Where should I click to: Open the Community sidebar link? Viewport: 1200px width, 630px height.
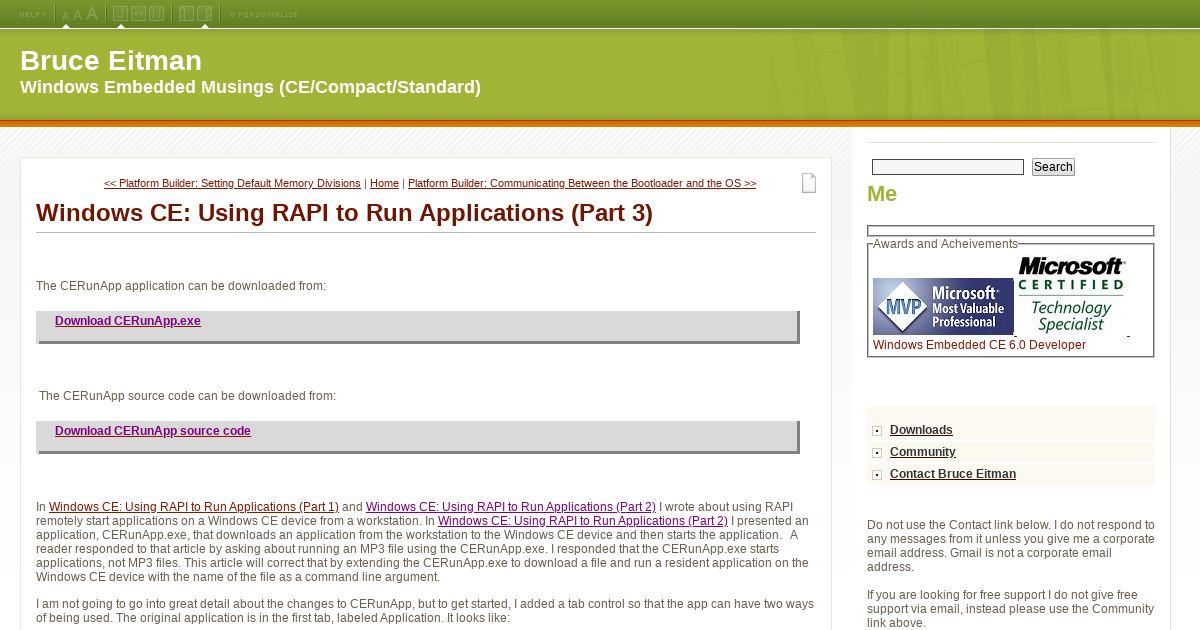point(923,452)
